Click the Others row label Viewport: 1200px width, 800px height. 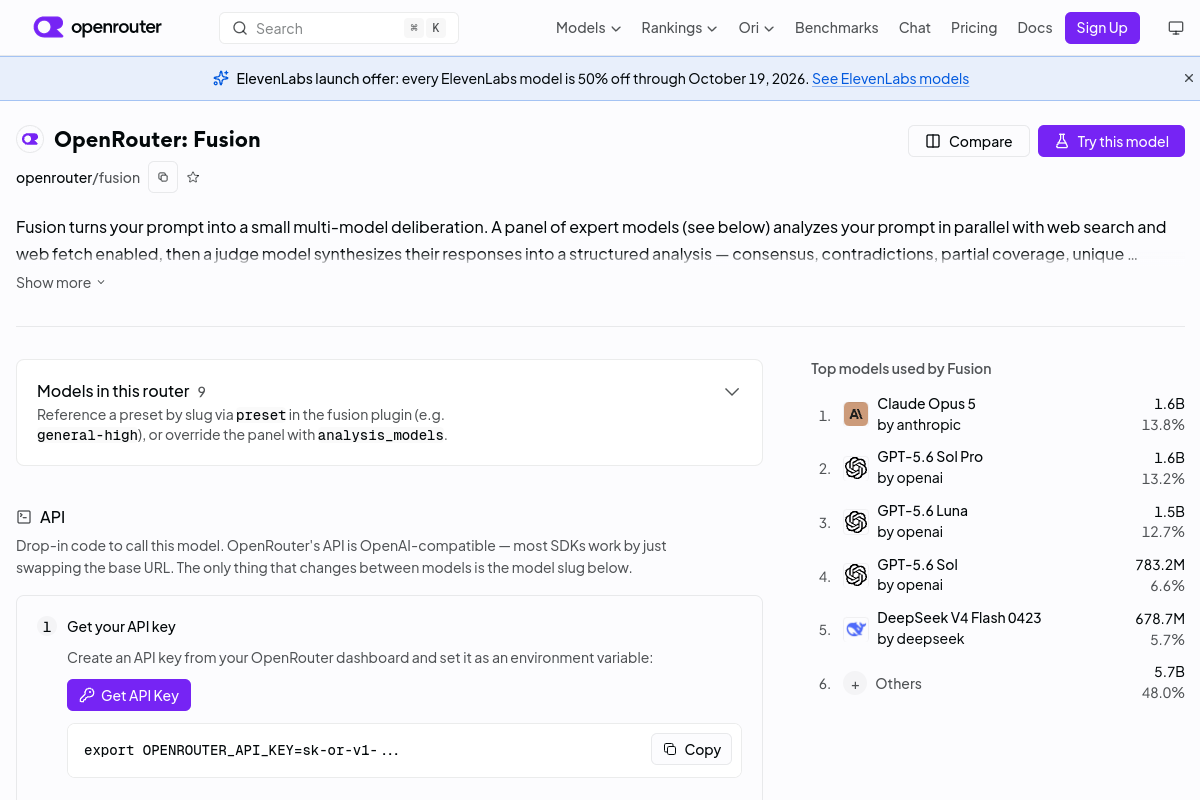click(898, 684)
